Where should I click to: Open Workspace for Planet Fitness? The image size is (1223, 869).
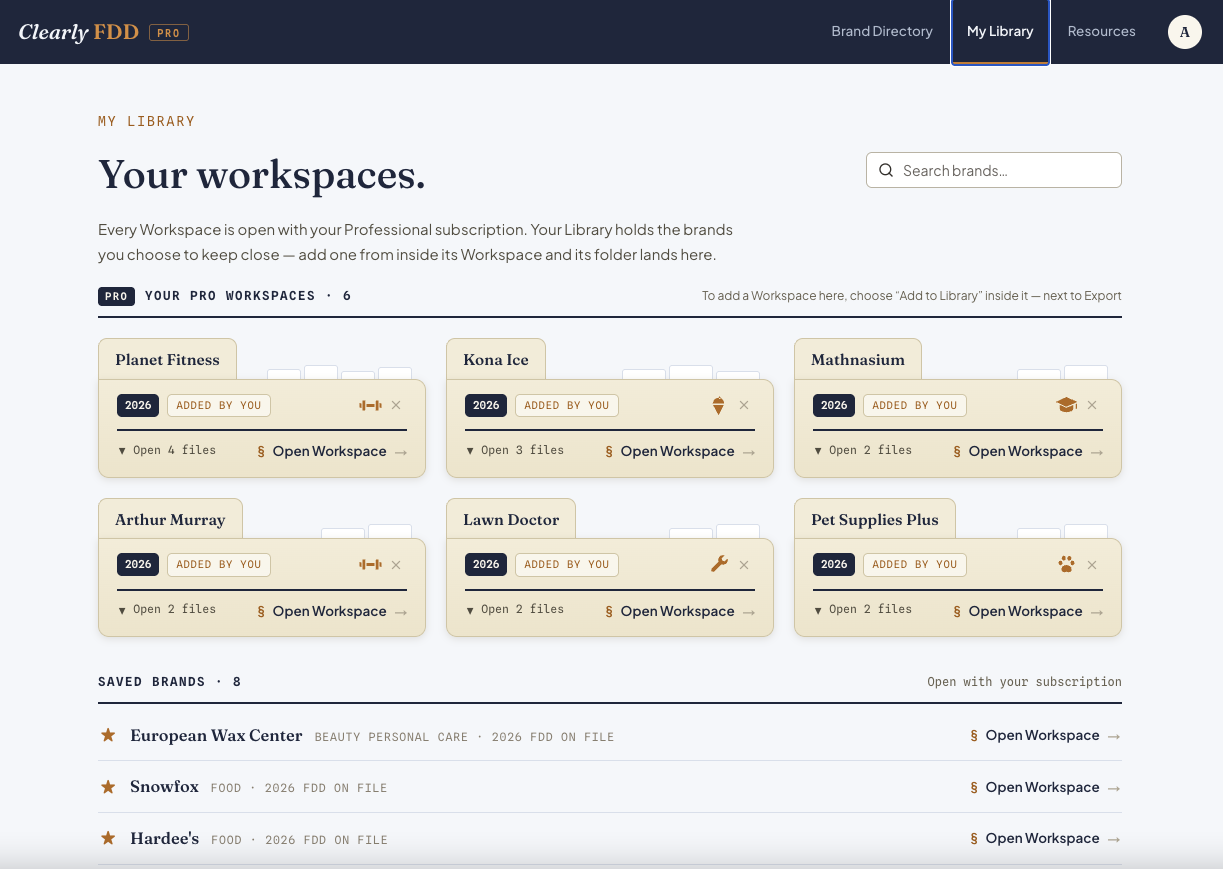[x=332, y=451]
